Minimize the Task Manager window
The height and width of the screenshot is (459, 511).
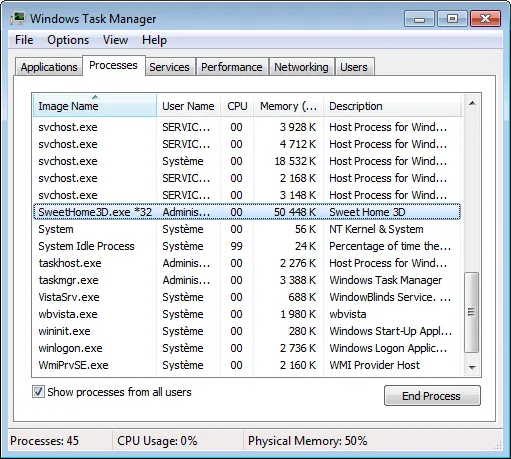[419, 19]
